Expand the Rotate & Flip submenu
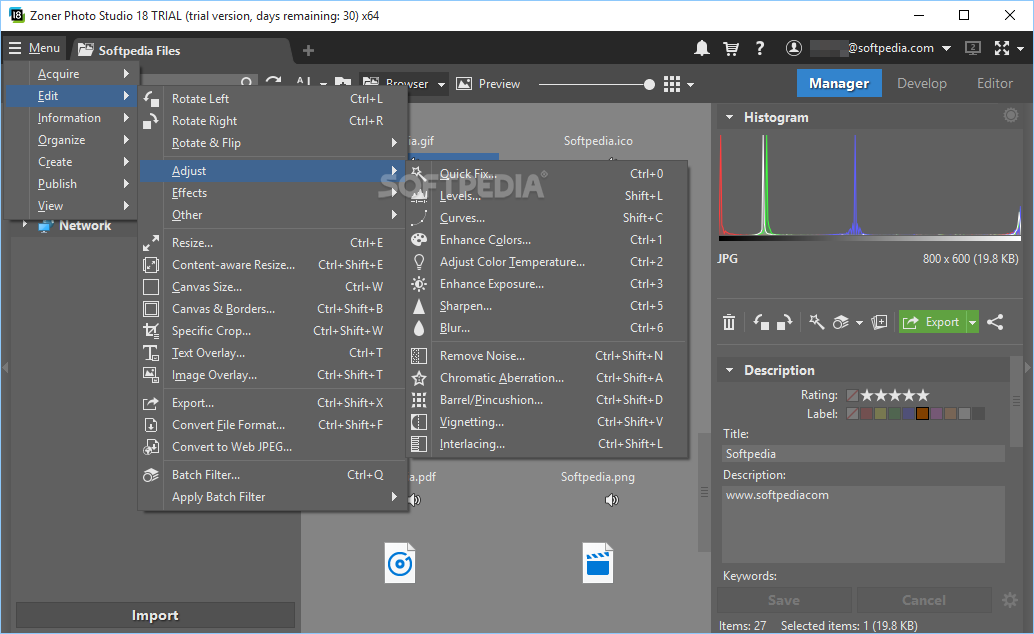1034x634 pixels. (272, 143)
